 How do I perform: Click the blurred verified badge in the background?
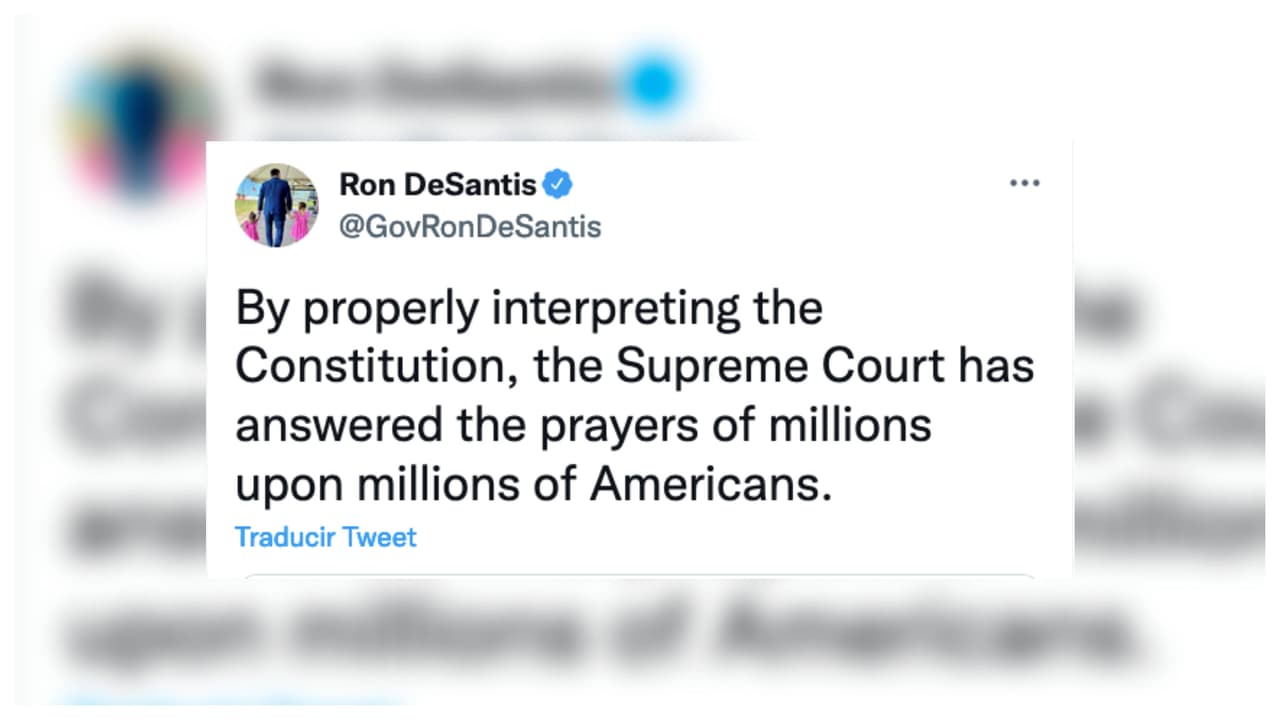(x=653, y=82)
